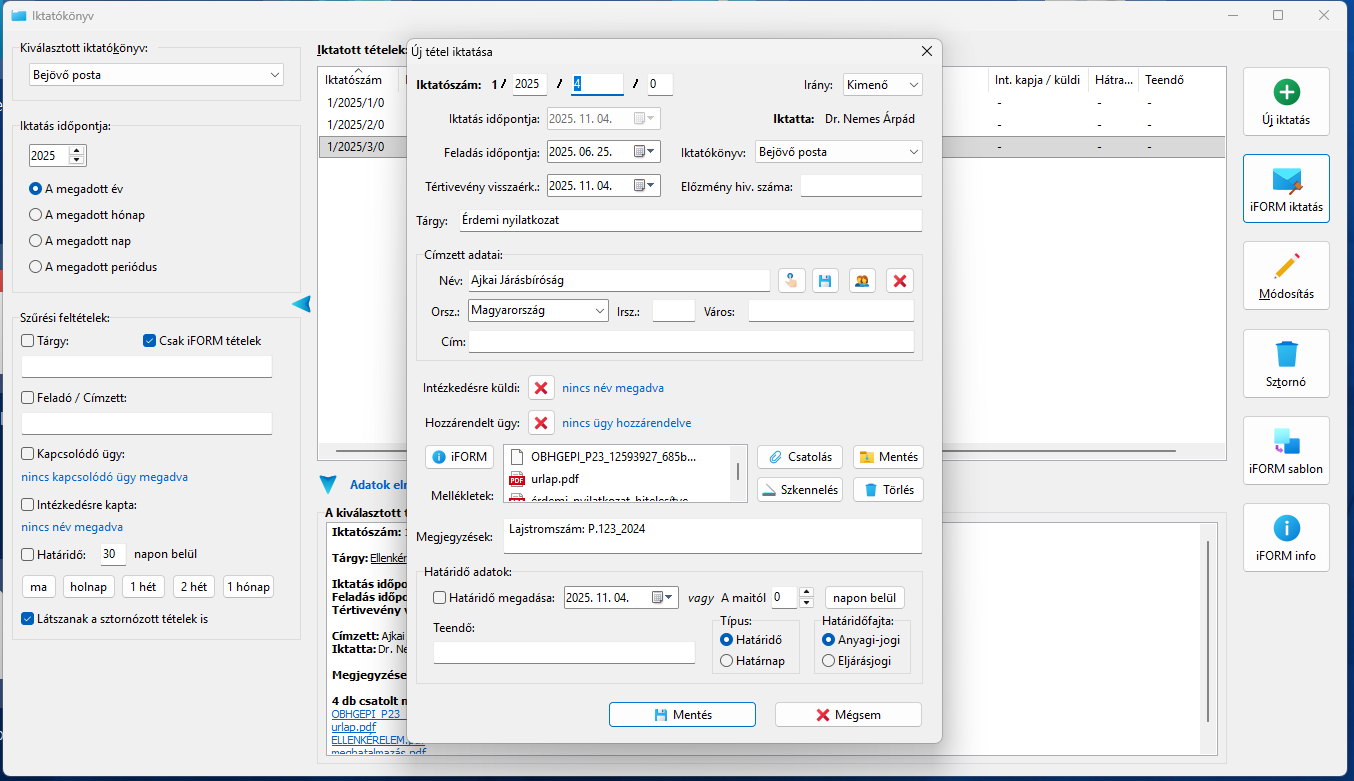Open iFORM iktatás from the right sidebar
This screenshot has width=1354, height=781.
pyautogui.click(x=1286, y=188)
